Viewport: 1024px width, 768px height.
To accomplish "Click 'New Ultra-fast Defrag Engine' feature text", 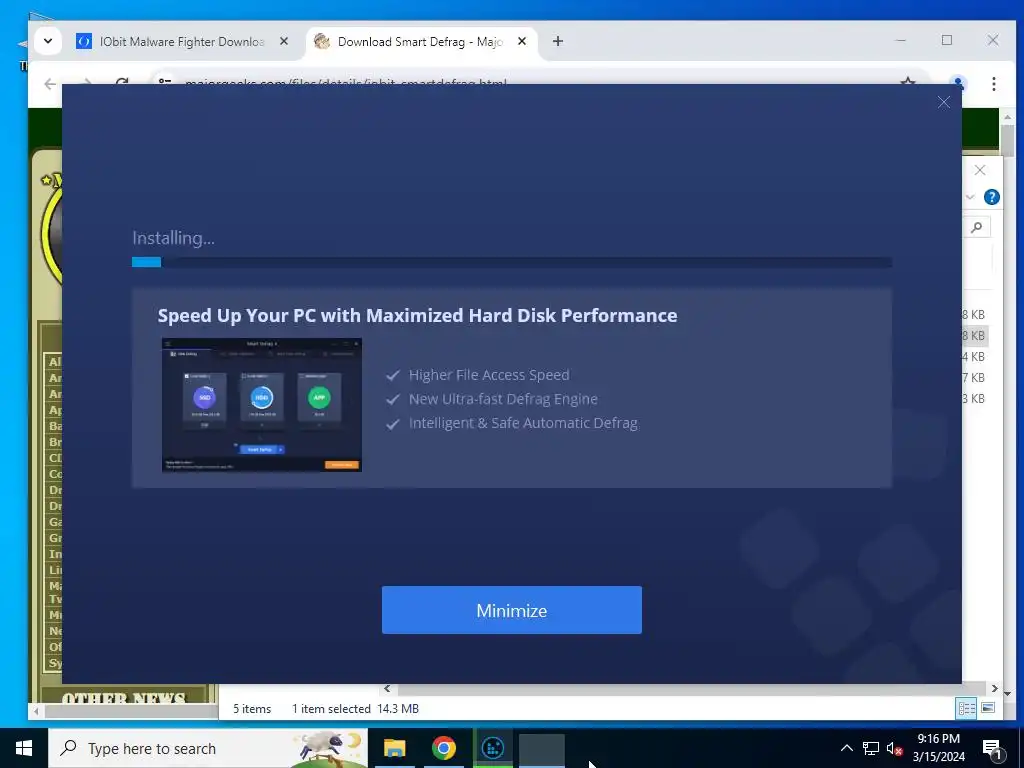I will tap(503, 399).
